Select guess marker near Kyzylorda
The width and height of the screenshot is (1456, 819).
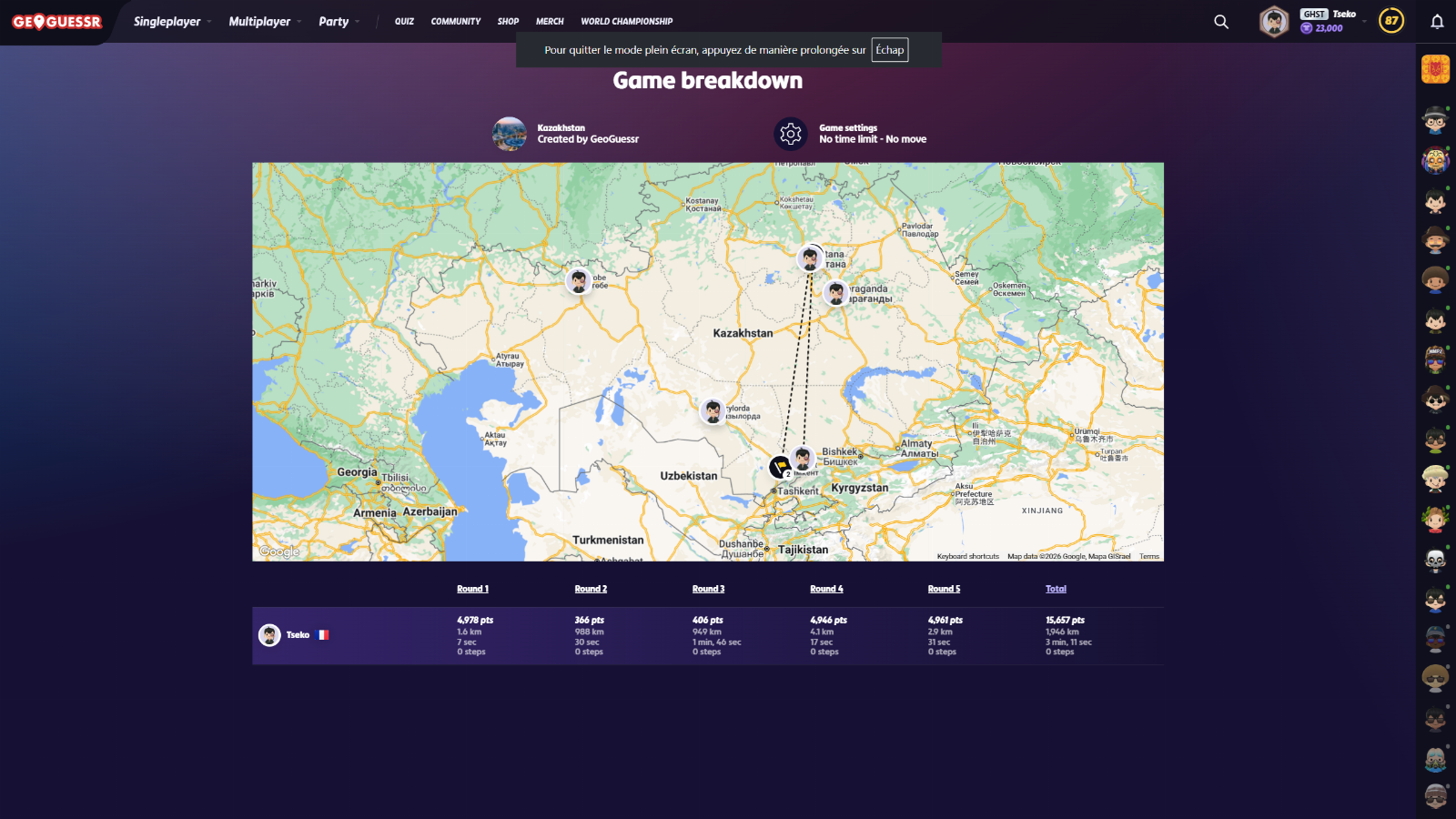tap(713, 411)
